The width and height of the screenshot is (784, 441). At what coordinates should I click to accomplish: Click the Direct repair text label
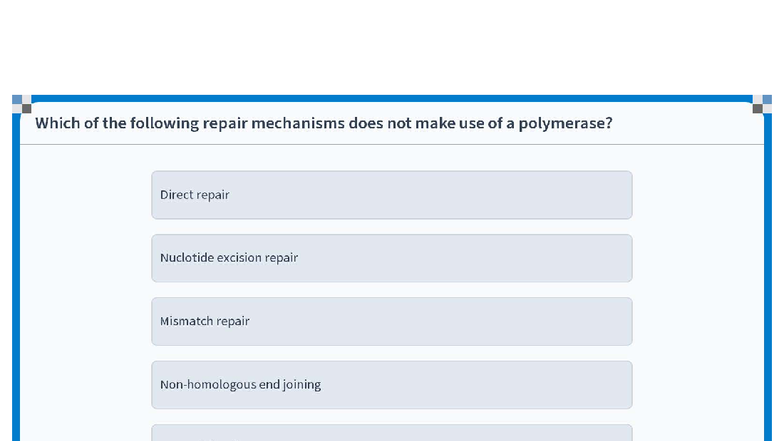coord(195,195)
